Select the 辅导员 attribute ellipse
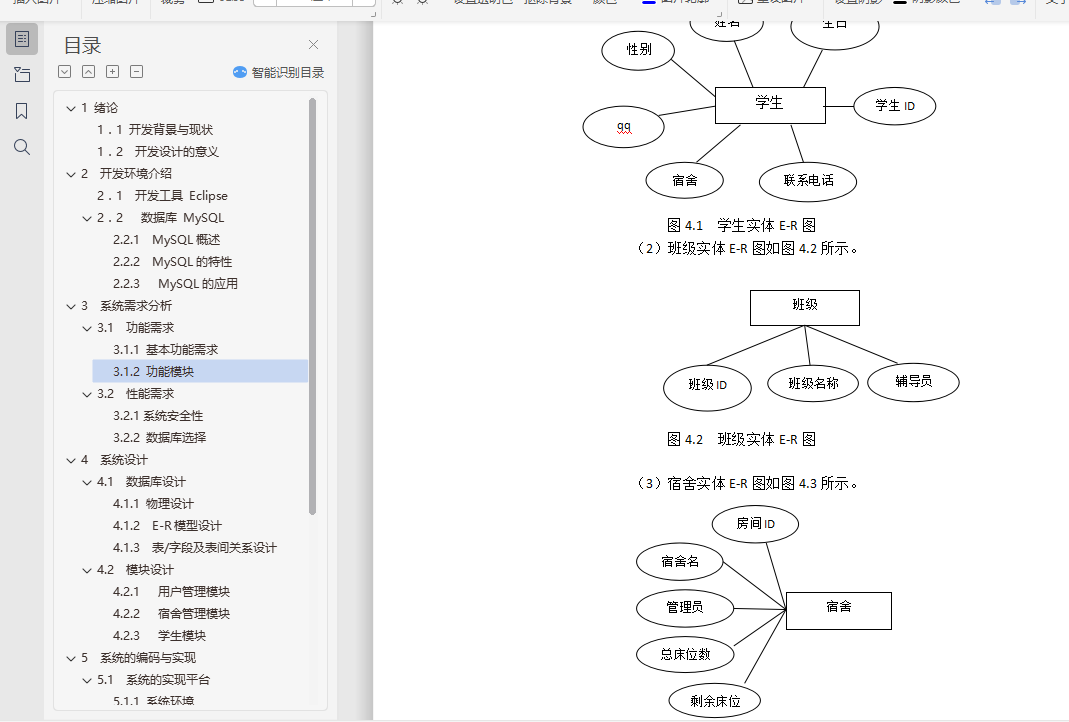 pyautogui.click(x=914, y=382)
